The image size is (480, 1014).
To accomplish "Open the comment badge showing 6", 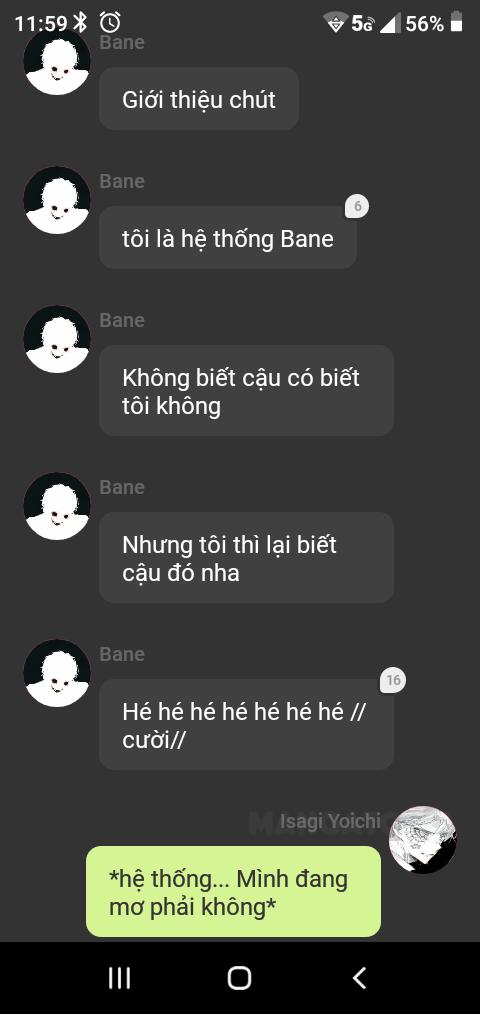I will tap(357, 207).
